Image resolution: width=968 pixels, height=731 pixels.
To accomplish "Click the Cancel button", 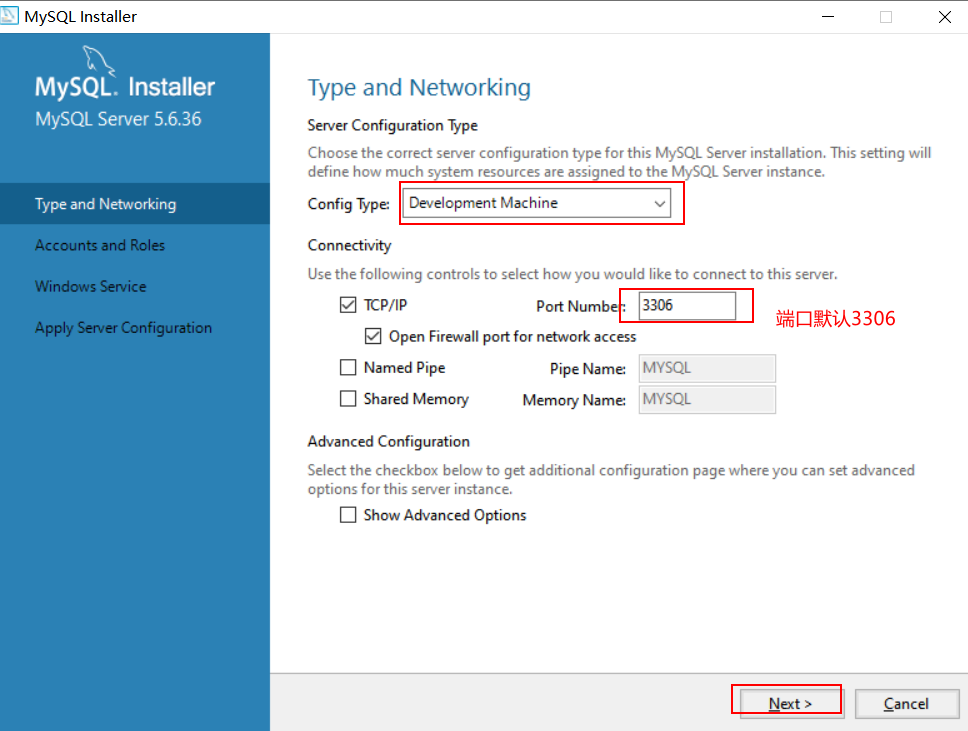I will (x=907, y=703).
